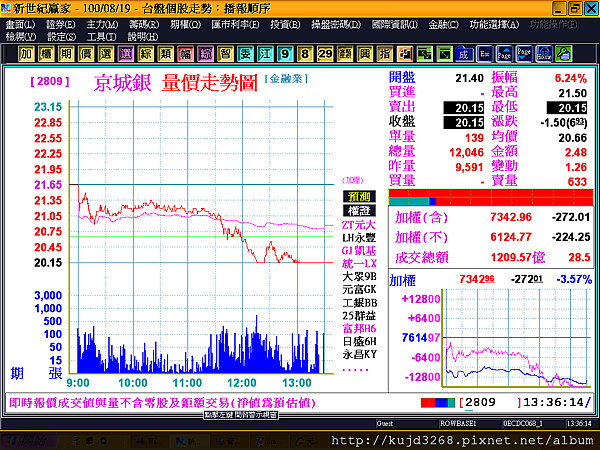This screenshot has height=450, width=600.
Task: Select 永昌KY in the warrant list
Action: tap(359, 354)
